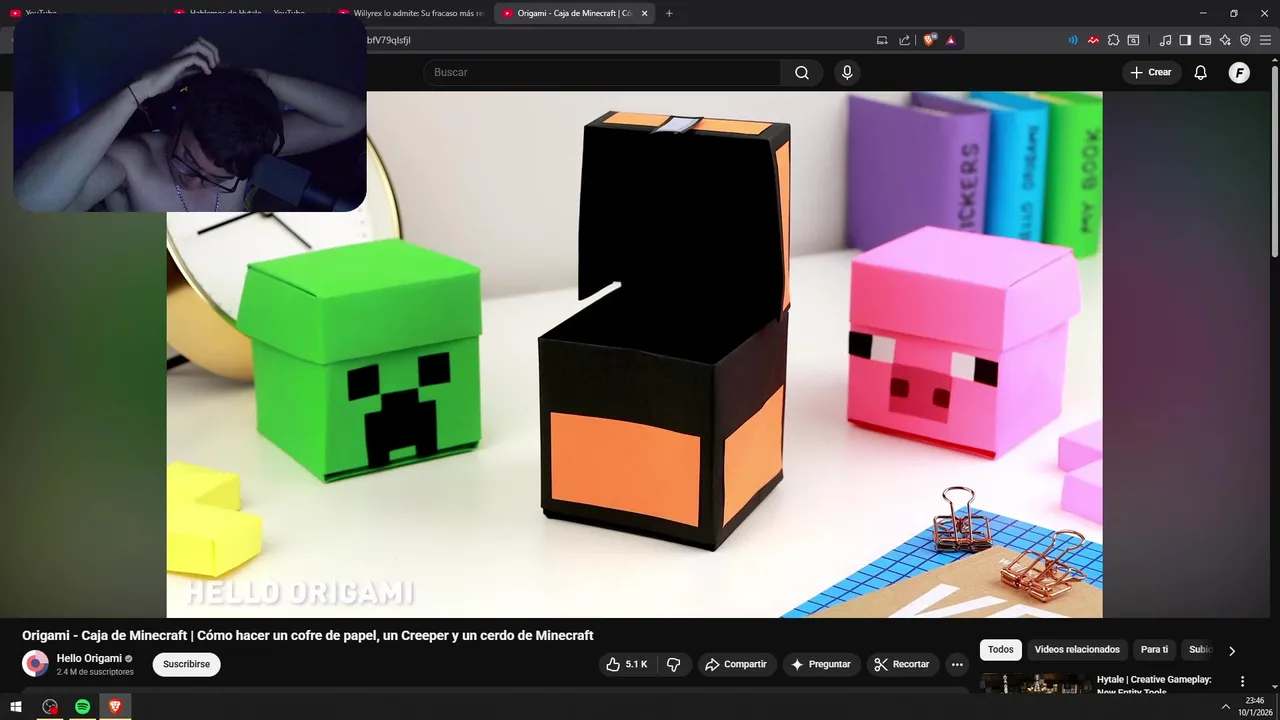Open the Hello Origami channel avatar

[x=35, y=664]
